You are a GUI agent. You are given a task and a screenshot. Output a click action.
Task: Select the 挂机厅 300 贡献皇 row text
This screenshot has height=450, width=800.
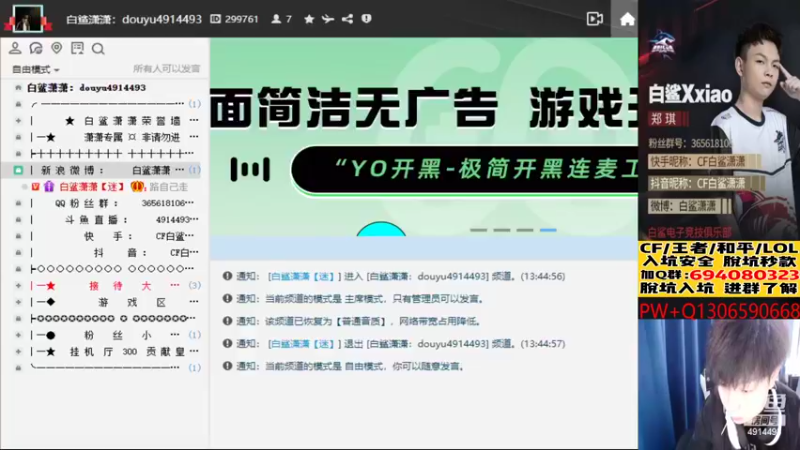pyautogui.click(x=128, y=352)
